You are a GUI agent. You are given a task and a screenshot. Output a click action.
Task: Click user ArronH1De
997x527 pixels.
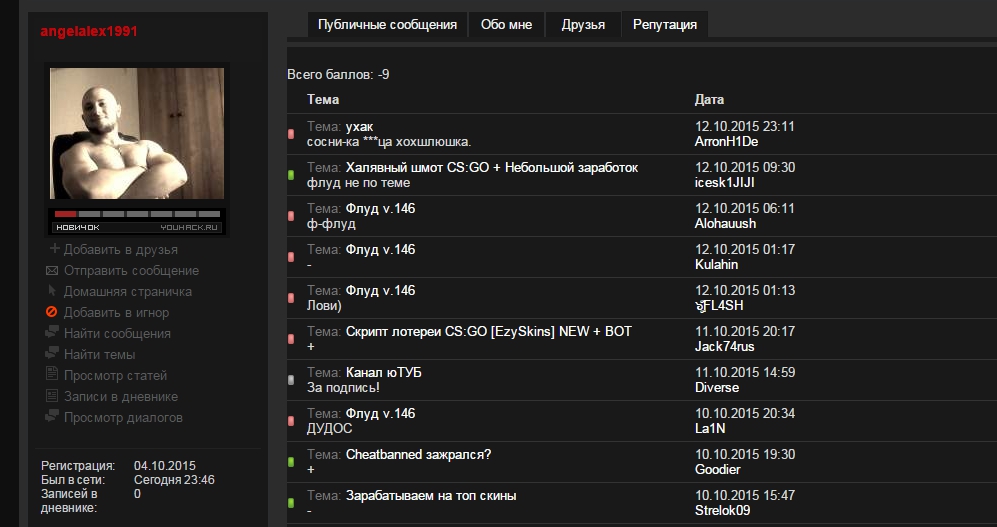(x=726, y=142)
